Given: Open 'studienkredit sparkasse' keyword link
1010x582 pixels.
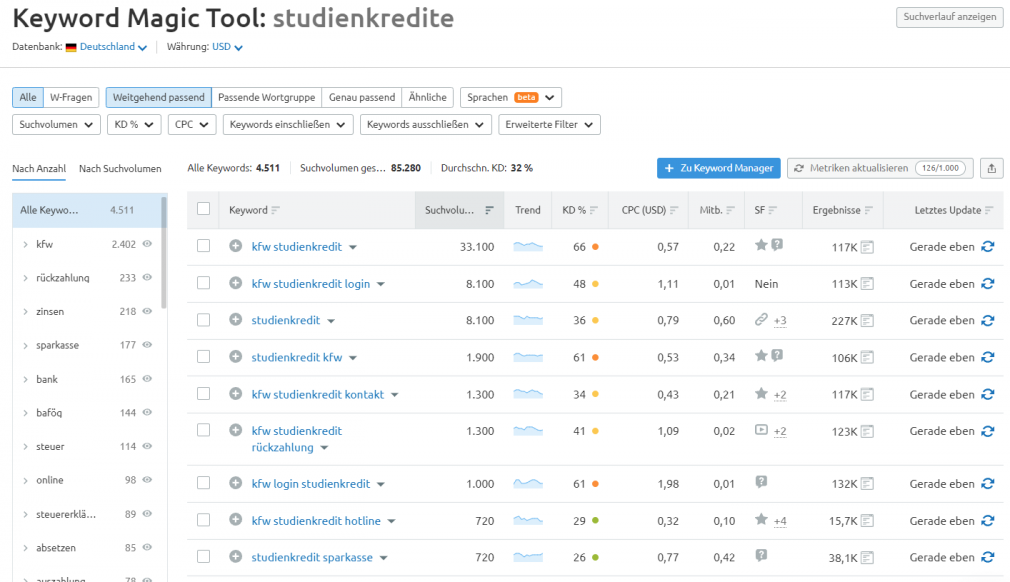Looking at the screenshot, I should [x=312, y=558].
